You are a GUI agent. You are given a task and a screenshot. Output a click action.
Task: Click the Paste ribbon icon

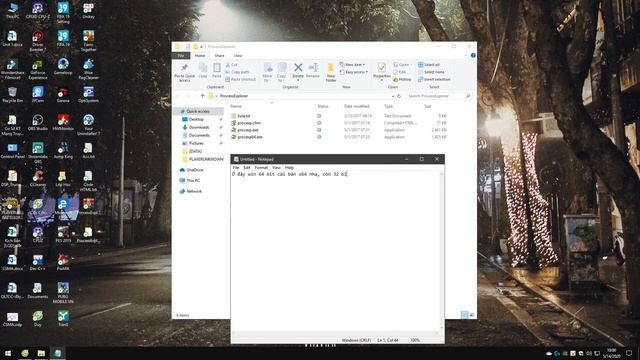(x=217, y=70)
